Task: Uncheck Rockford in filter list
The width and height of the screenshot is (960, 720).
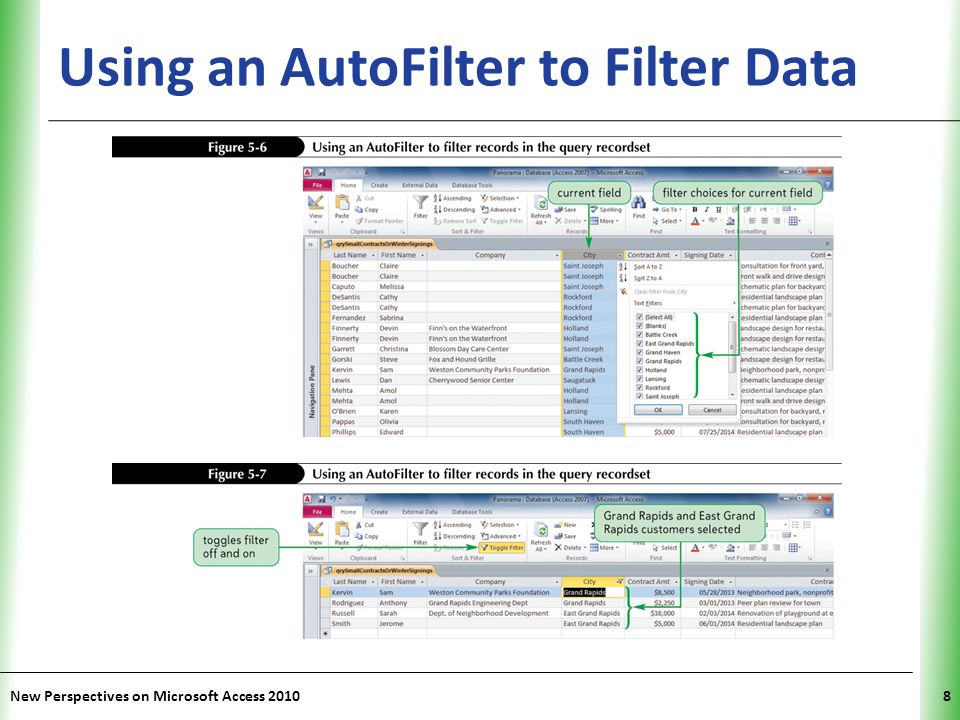Action: [x=639, y=388]
